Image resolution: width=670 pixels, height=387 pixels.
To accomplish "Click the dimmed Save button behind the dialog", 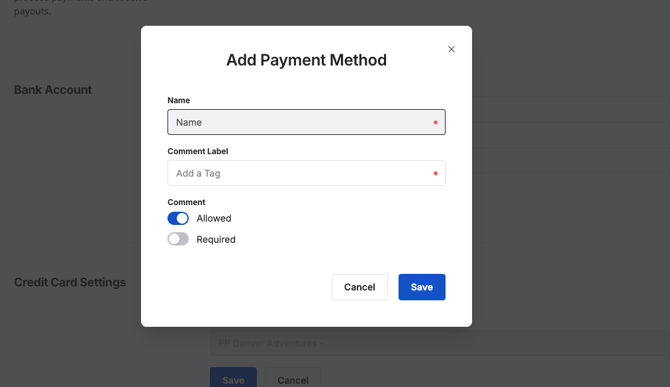I will (233, 378).
